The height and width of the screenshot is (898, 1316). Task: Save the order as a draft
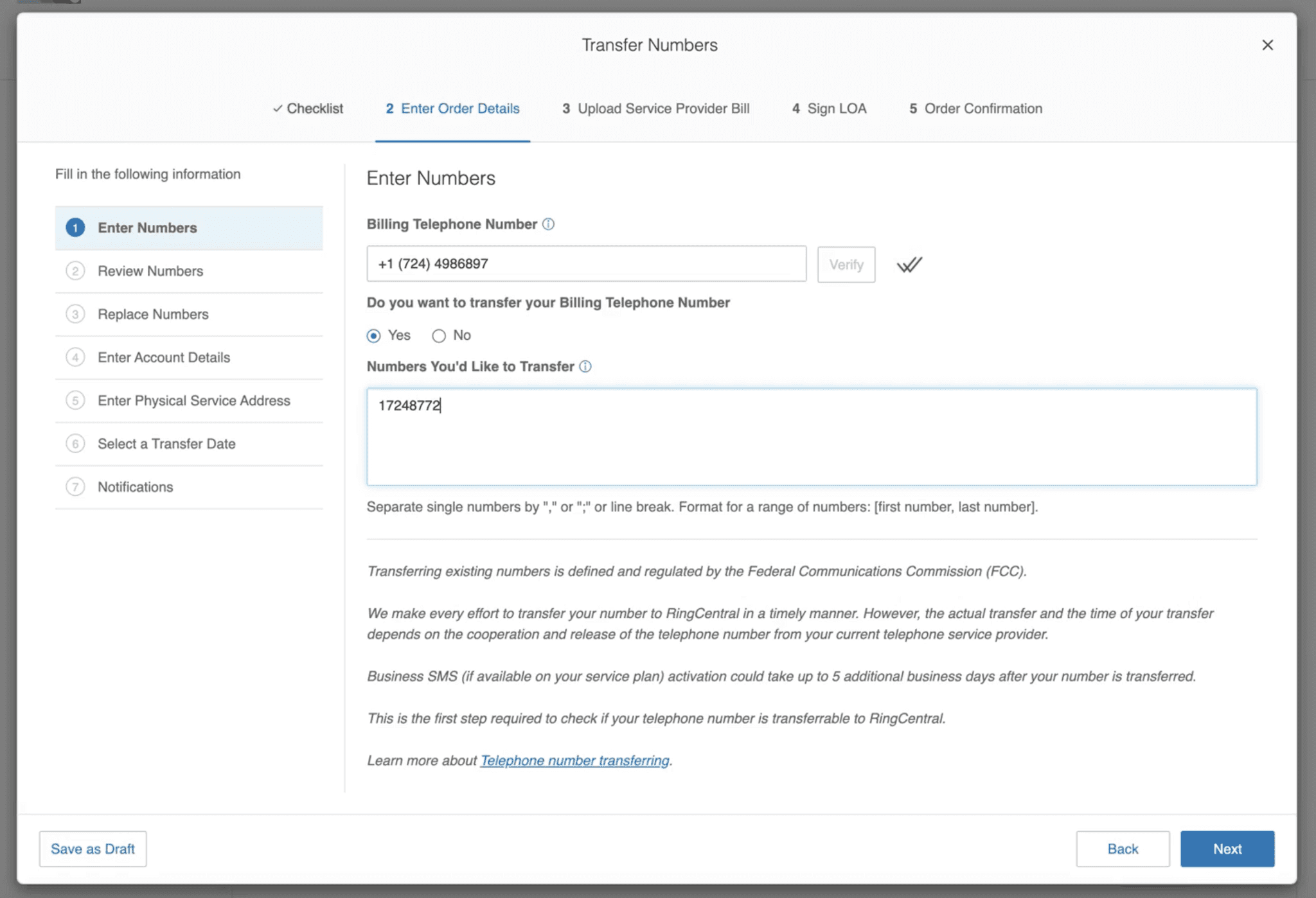pos(93,849)
